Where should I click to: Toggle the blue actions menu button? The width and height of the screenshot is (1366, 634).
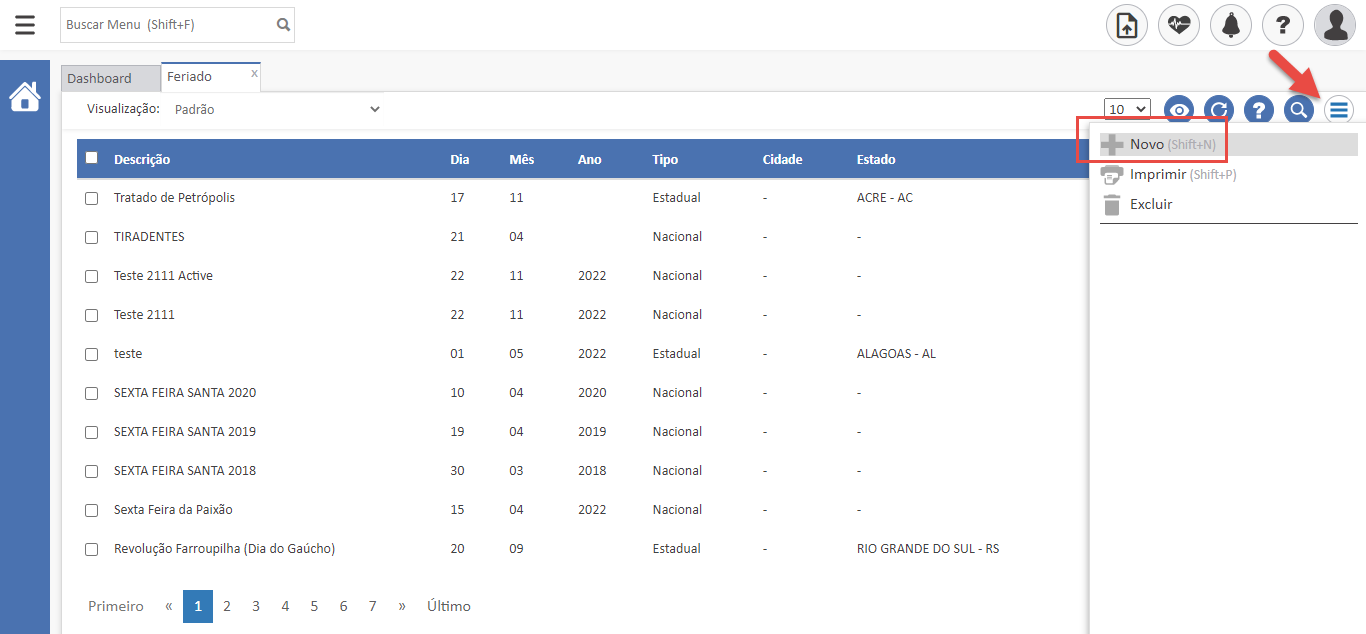pos(1339,110)
